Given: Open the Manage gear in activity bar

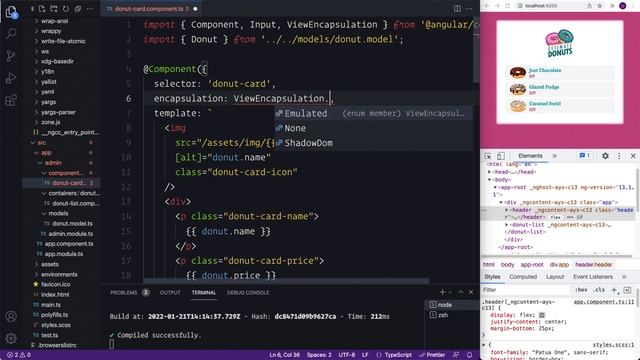Looking at the screenshot, I should coord(11,338).
